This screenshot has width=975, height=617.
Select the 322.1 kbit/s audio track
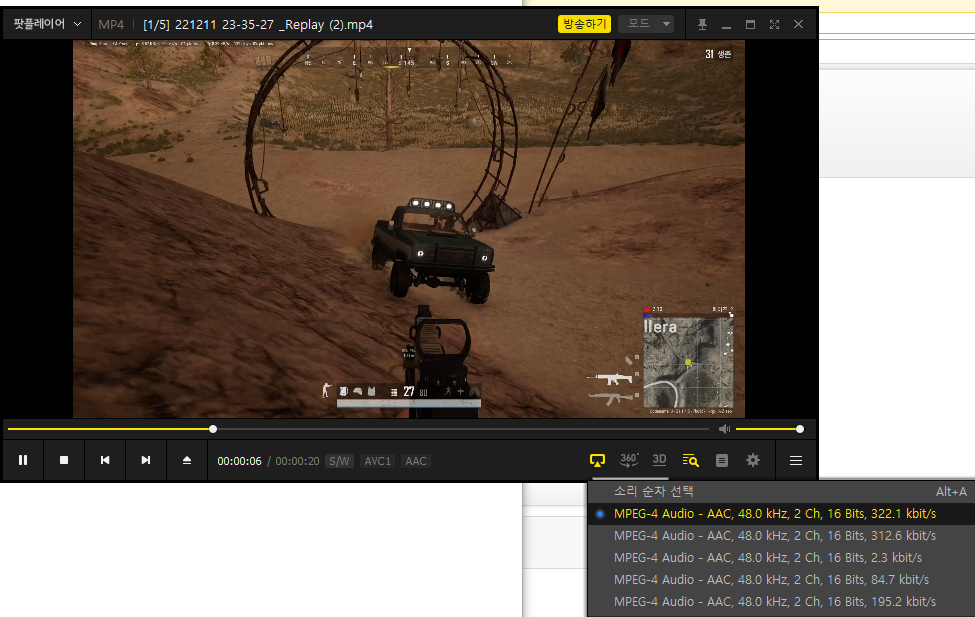tap(782, 514)
